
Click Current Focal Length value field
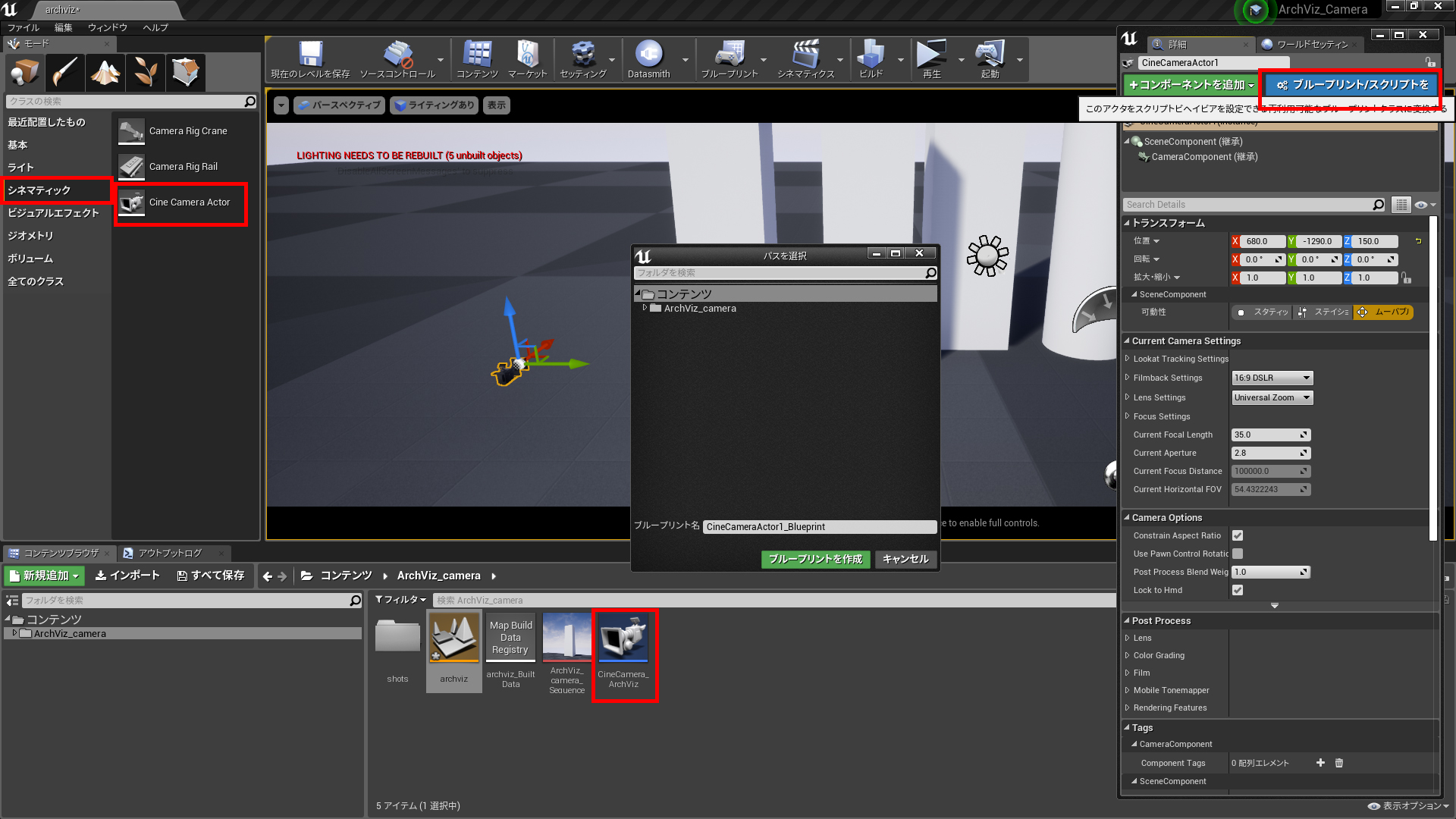pos(1271,435)
